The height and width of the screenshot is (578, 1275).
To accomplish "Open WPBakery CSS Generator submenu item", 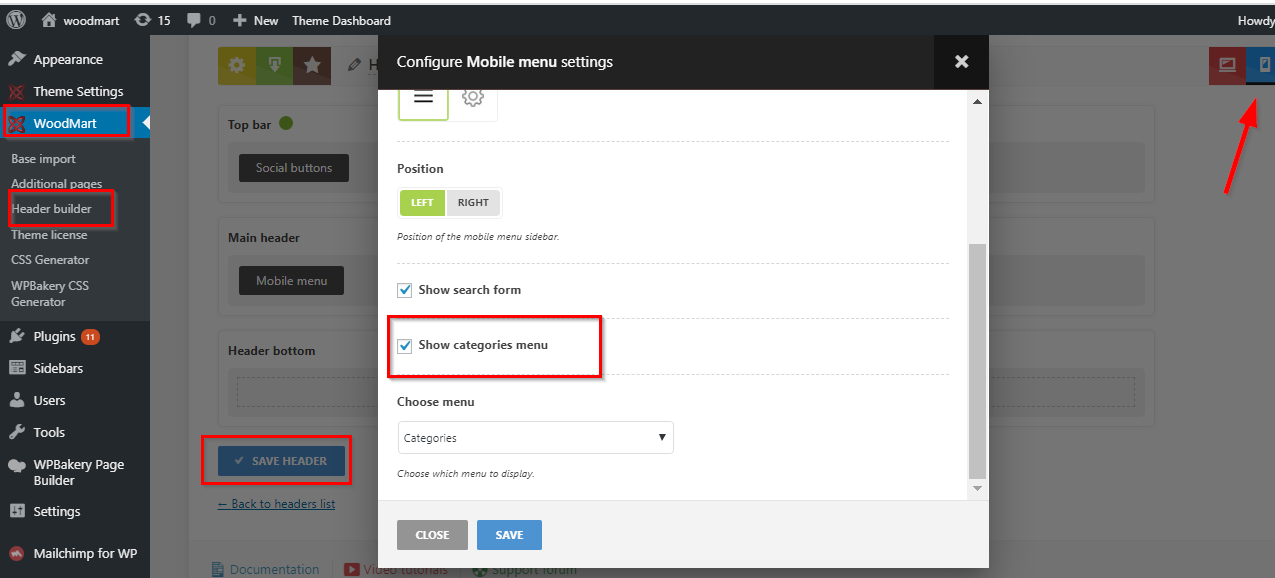I will click(50, 293).
